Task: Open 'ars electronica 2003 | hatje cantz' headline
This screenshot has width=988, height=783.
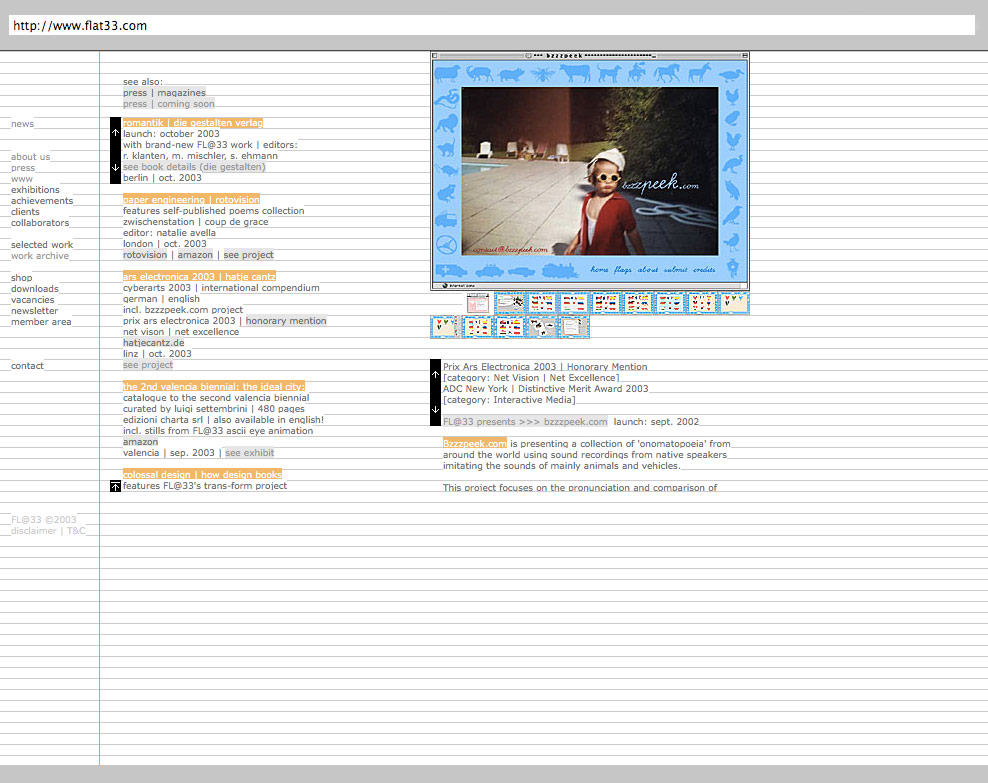Action: 200,277
